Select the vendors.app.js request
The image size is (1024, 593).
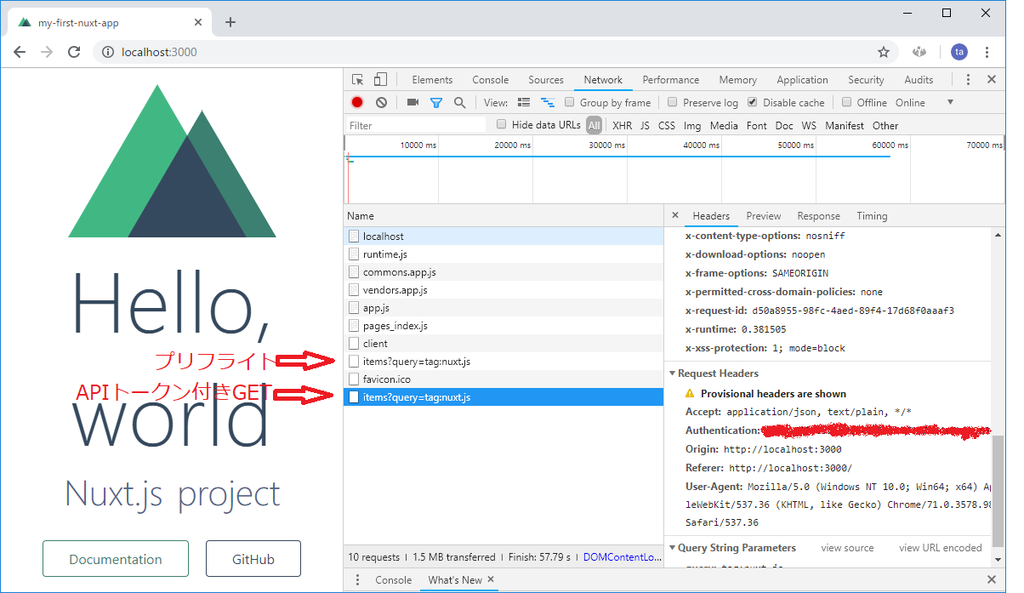click(x=504, y=290)
